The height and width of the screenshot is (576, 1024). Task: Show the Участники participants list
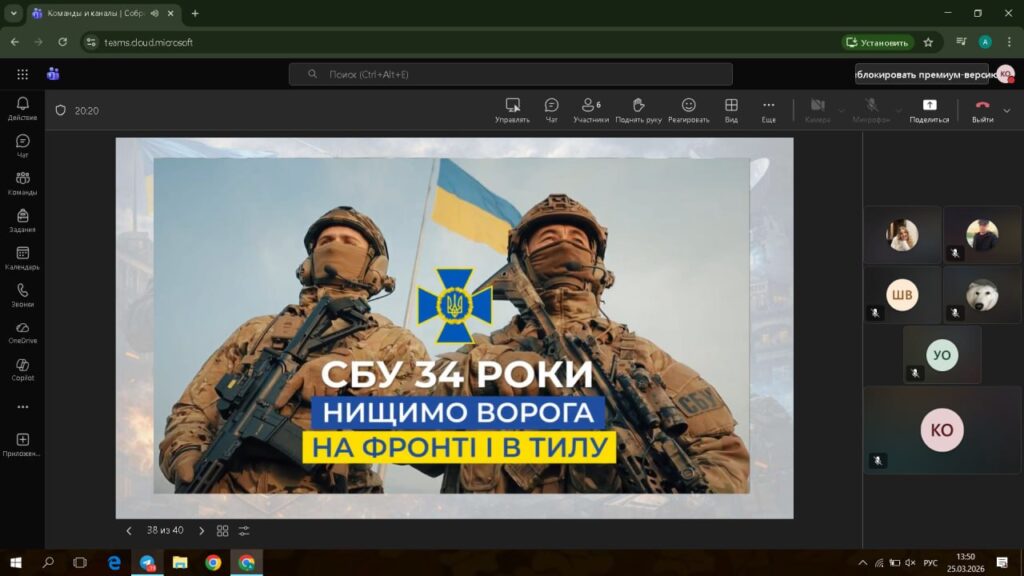click(590, 109)
